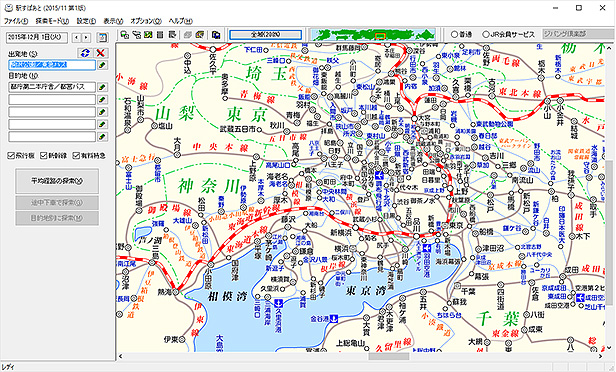Click 木更津 station on the map

tap(390, 308)
